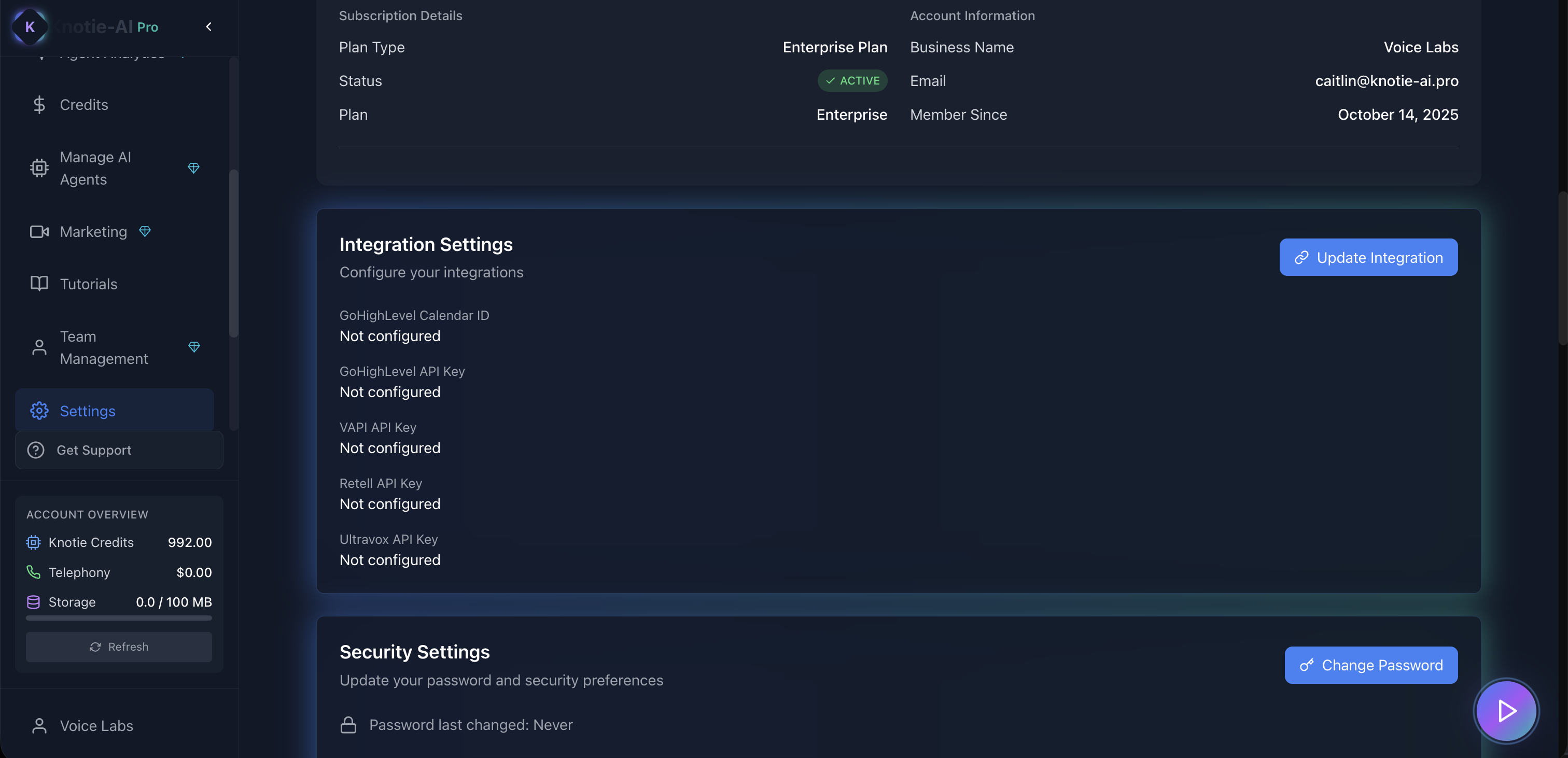Click the Manage AI Agents chip icon
The image size is (1568, 758).
tap(39, 168)
